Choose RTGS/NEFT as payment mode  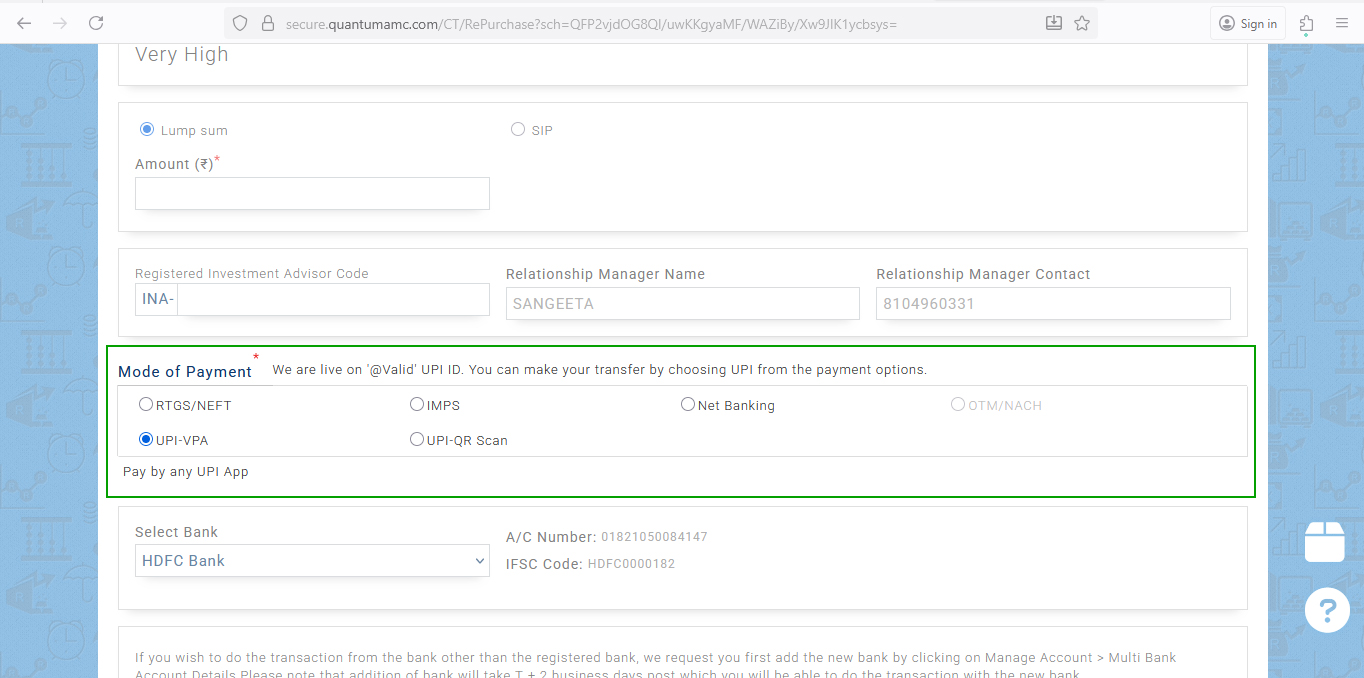click(146, 405)
